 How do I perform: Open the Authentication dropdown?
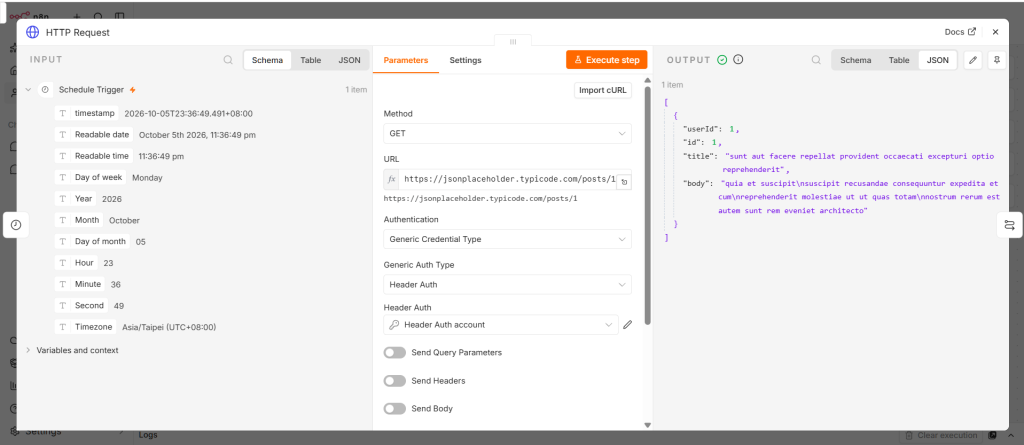(507, 239)
